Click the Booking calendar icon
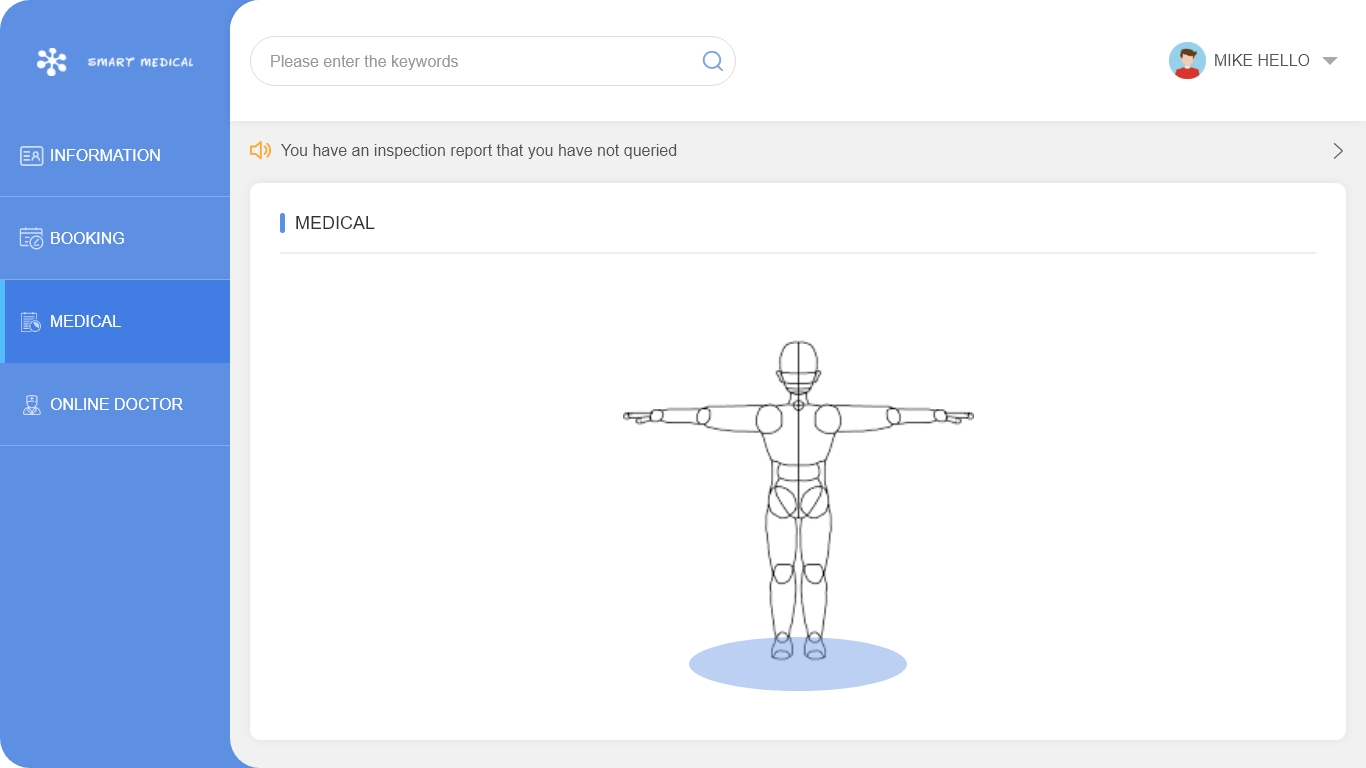 coord(31,239)
